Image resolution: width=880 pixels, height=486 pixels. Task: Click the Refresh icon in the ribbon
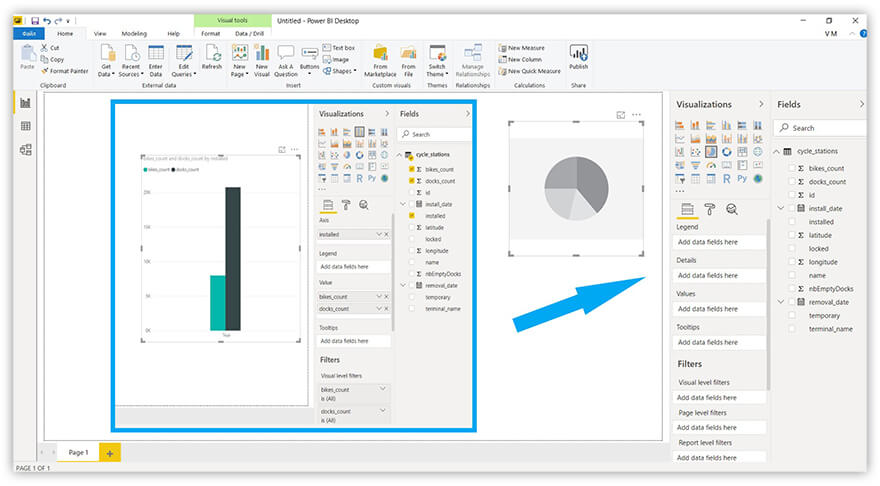[212, 57]
